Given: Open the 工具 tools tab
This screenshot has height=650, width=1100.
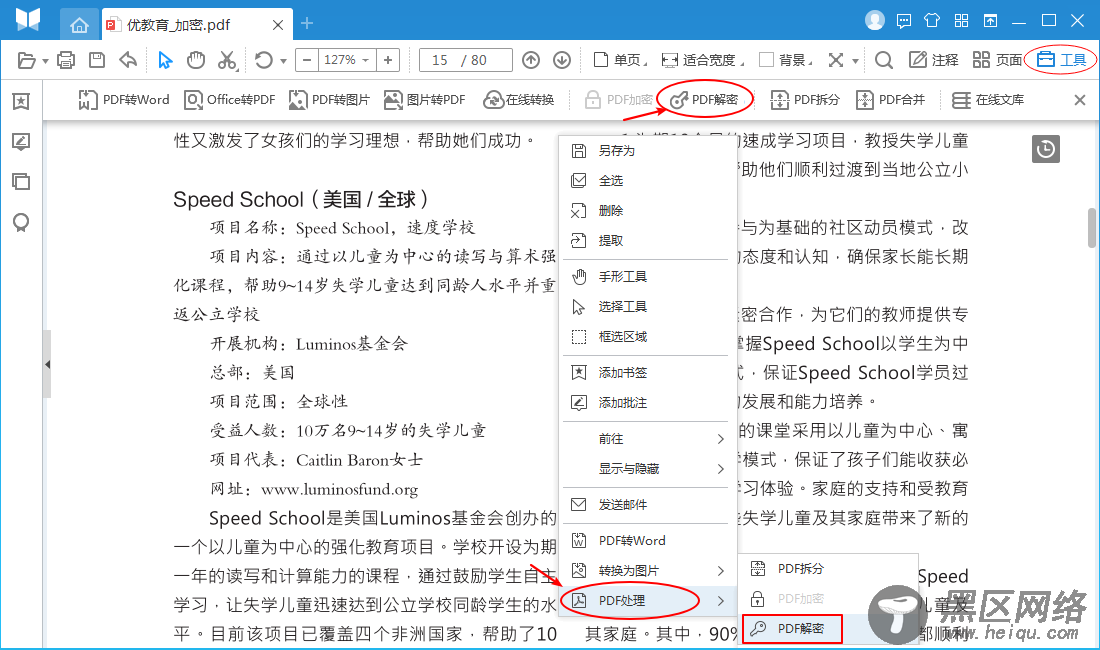Looking at the screenshot, I should tap(1061, 60).
